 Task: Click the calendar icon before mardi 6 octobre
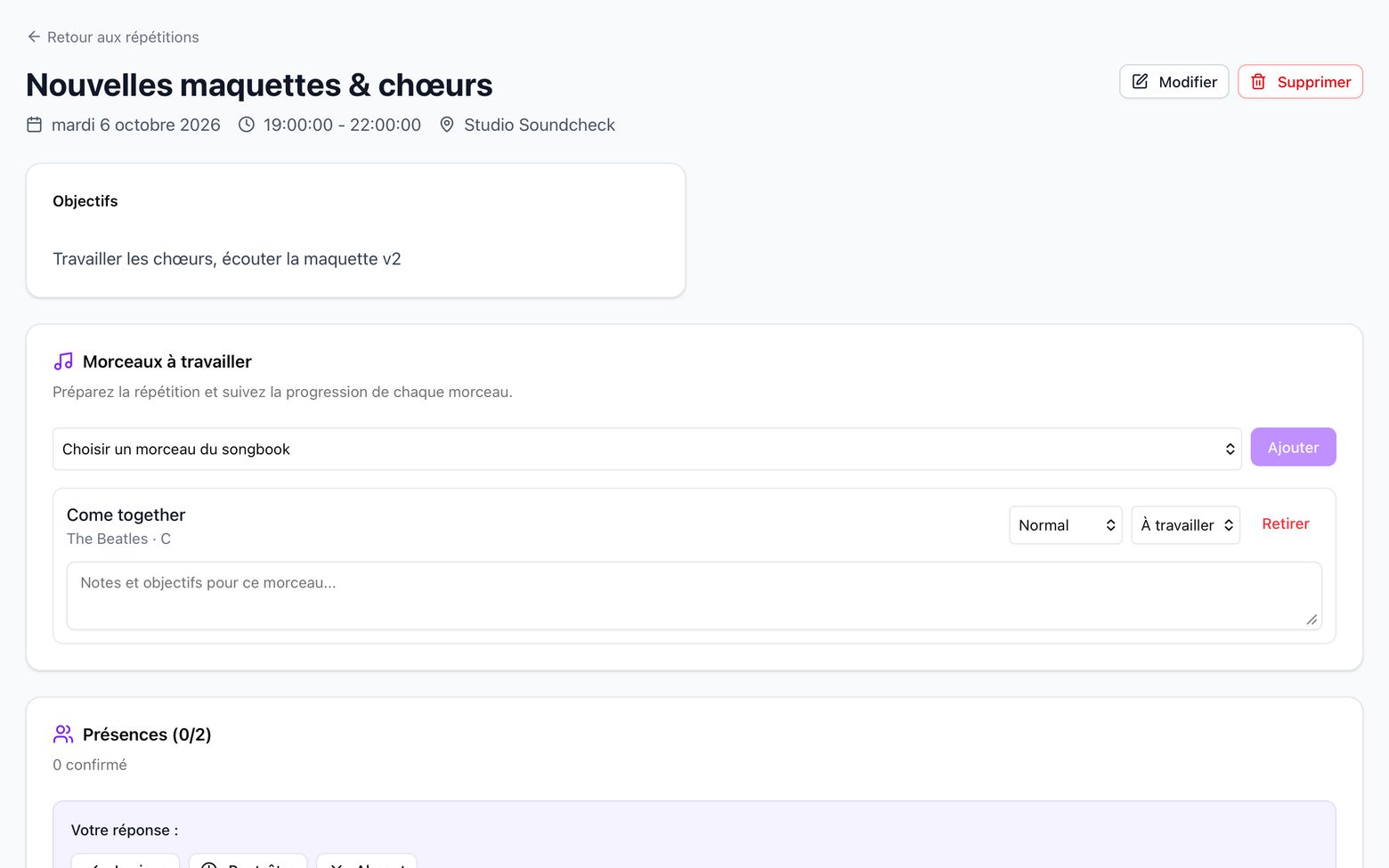point(35,125)
